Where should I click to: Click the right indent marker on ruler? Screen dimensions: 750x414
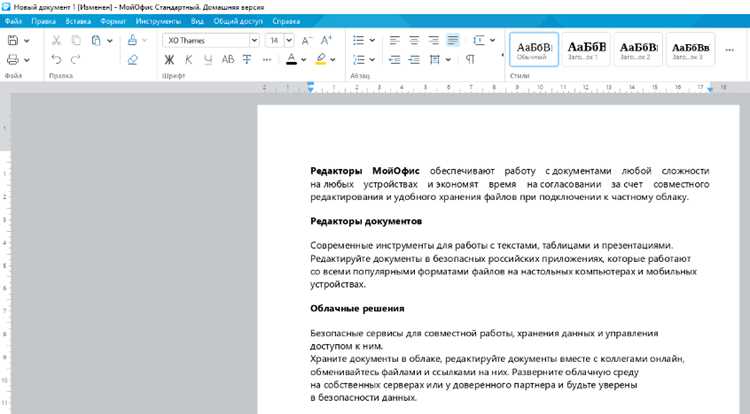point(710,89)
